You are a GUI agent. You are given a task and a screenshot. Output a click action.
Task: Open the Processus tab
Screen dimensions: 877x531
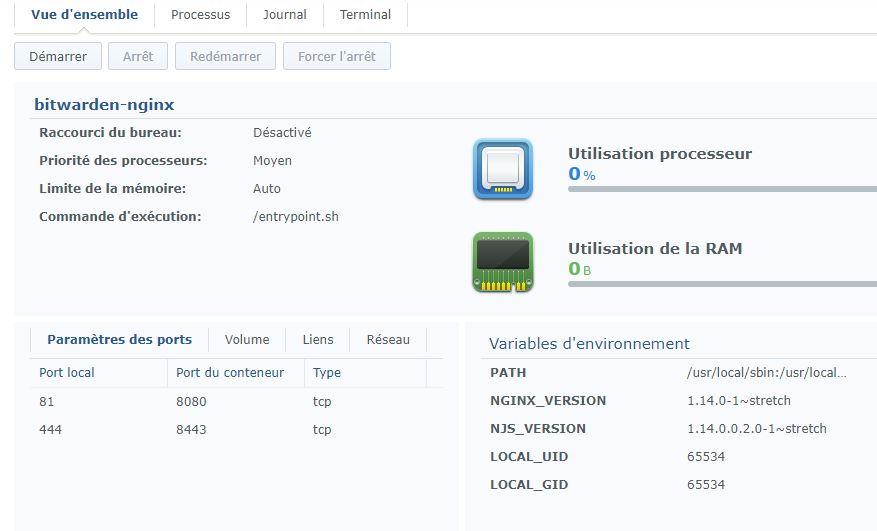200,15
